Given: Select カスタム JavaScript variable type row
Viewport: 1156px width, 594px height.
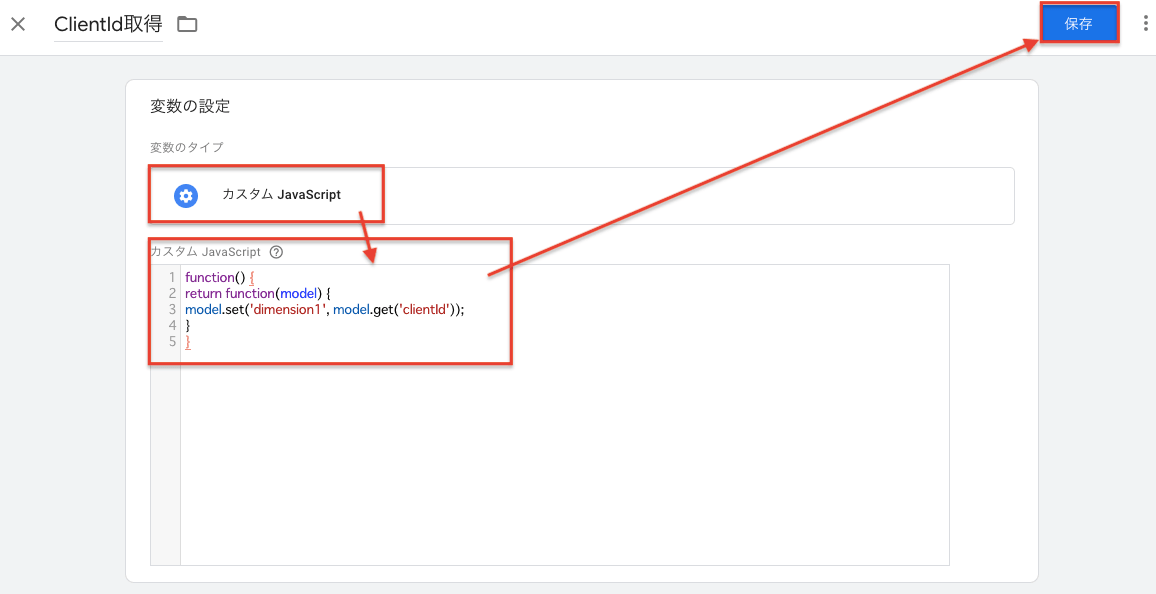Looking at the screenshot, I should [x=582, y=195].
